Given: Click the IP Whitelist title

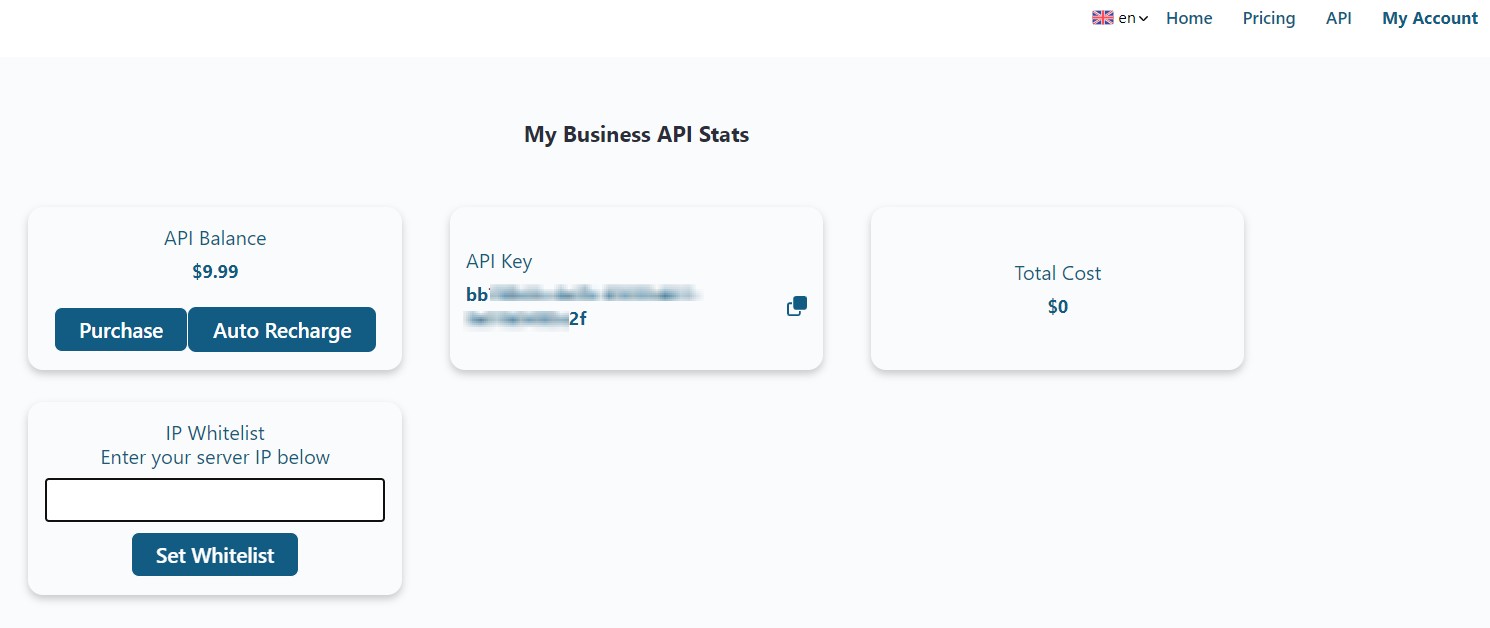Looking at the screenshot, I should point(215,433).
